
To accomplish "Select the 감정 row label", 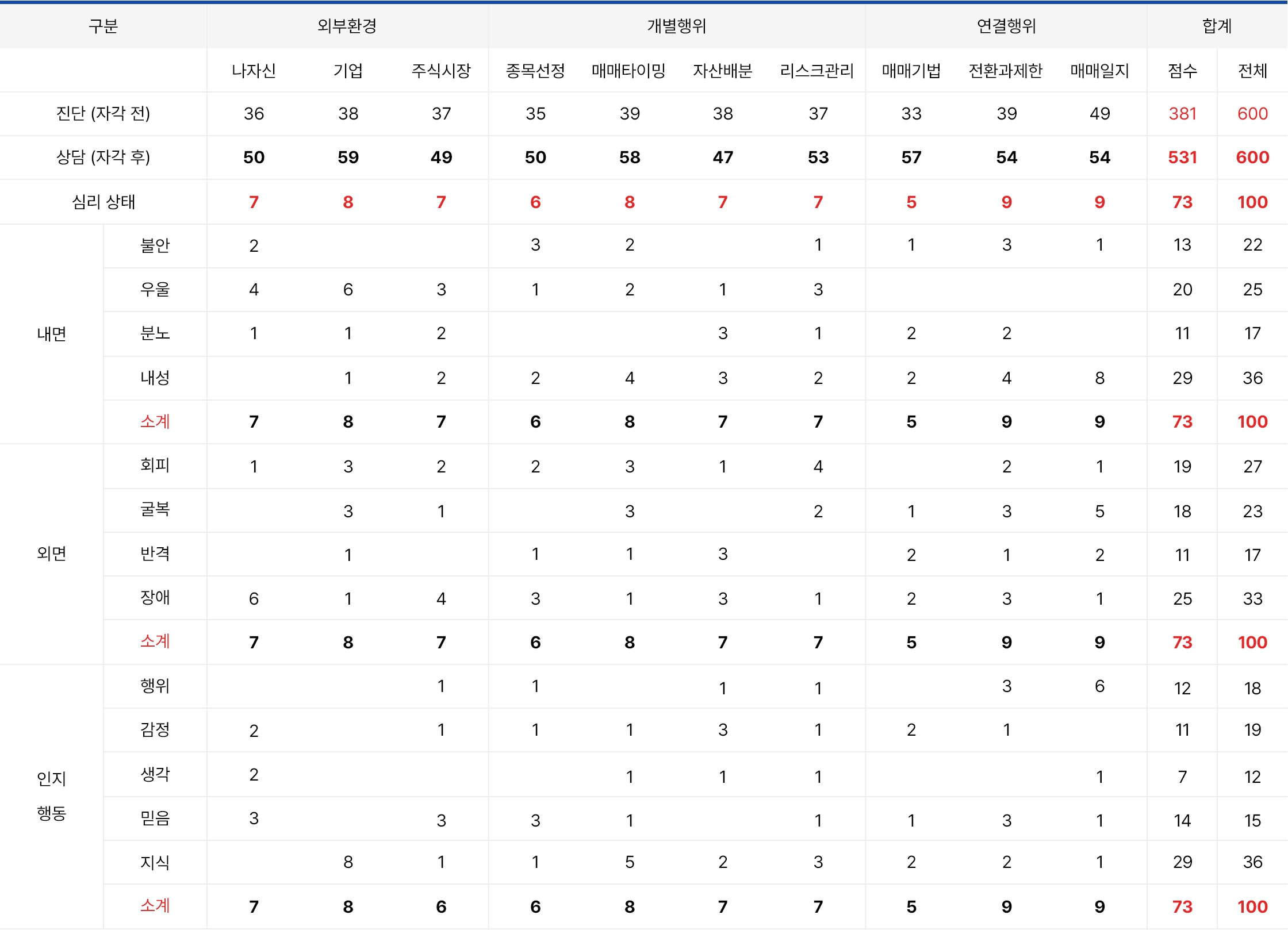I will click(x=155, y=729).
